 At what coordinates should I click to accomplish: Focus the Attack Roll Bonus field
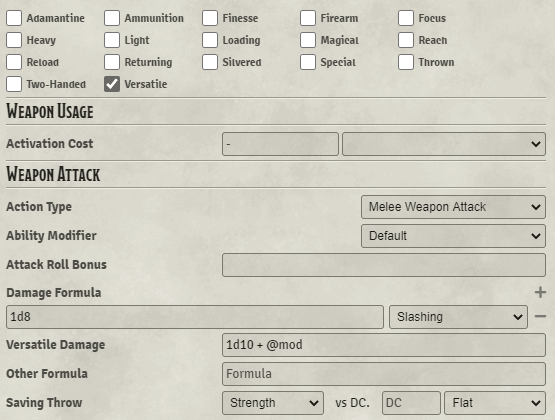pyautogui.click(x=384, y=265)
